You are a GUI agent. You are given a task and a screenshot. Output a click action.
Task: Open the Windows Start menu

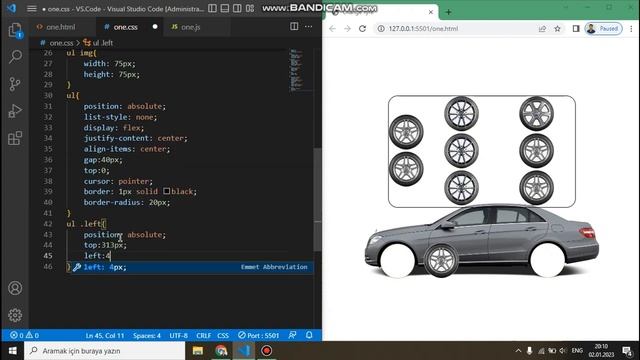coord(13,351)
